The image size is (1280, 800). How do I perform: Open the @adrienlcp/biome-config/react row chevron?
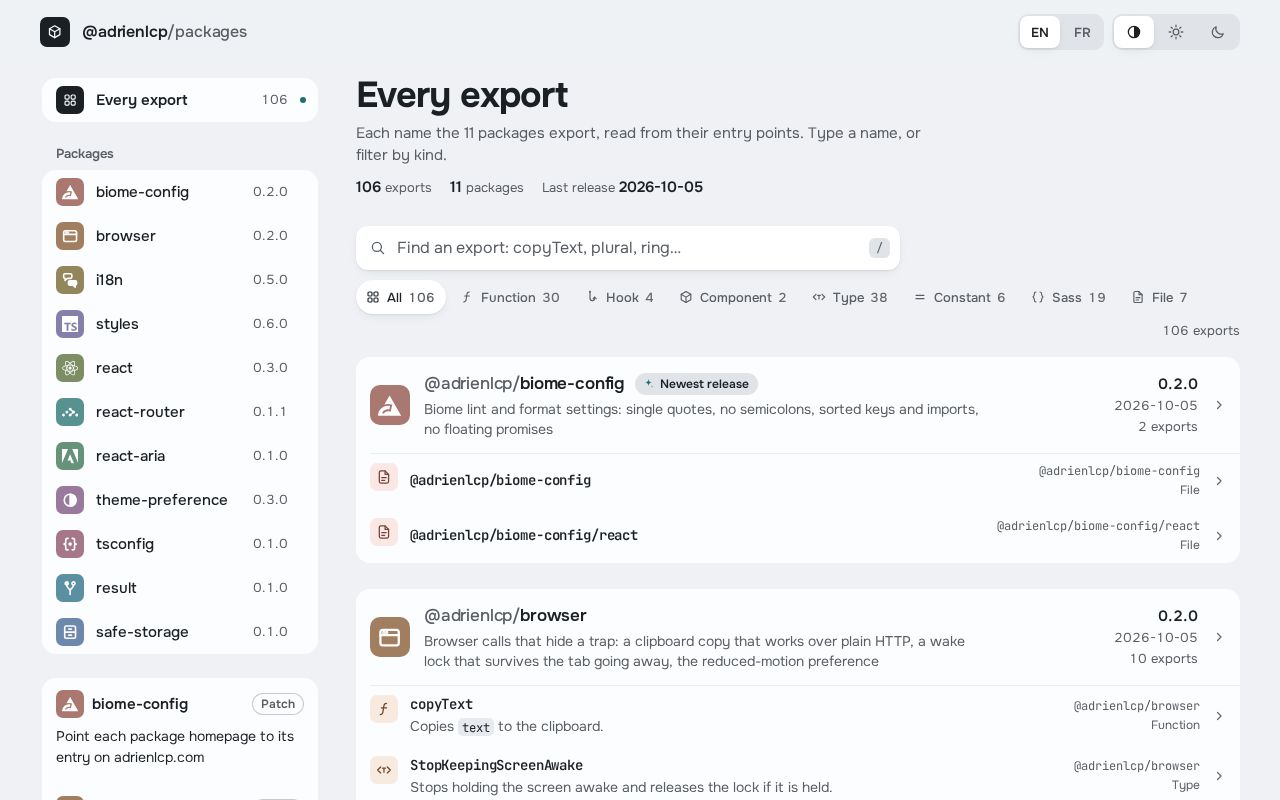(1219, 536)
